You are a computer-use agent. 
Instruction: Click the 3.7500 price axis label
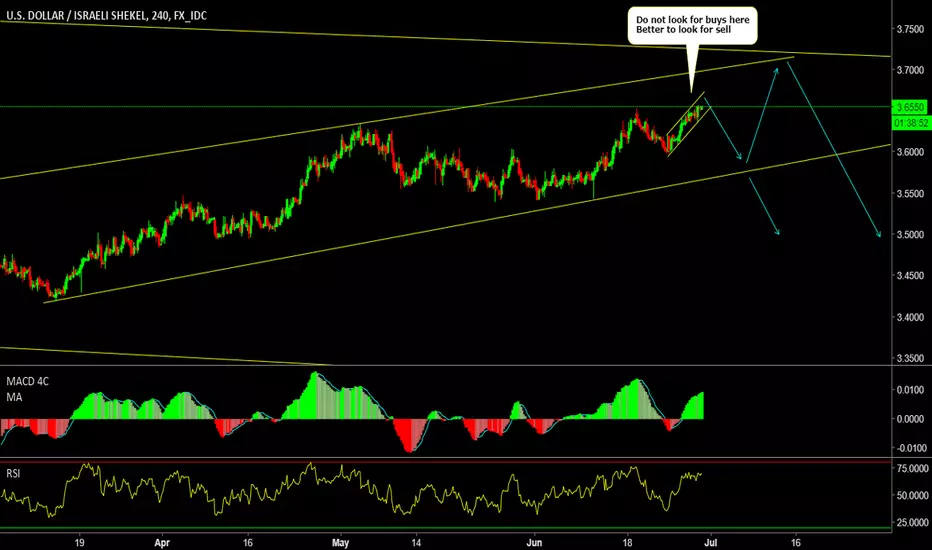point(910,29)
